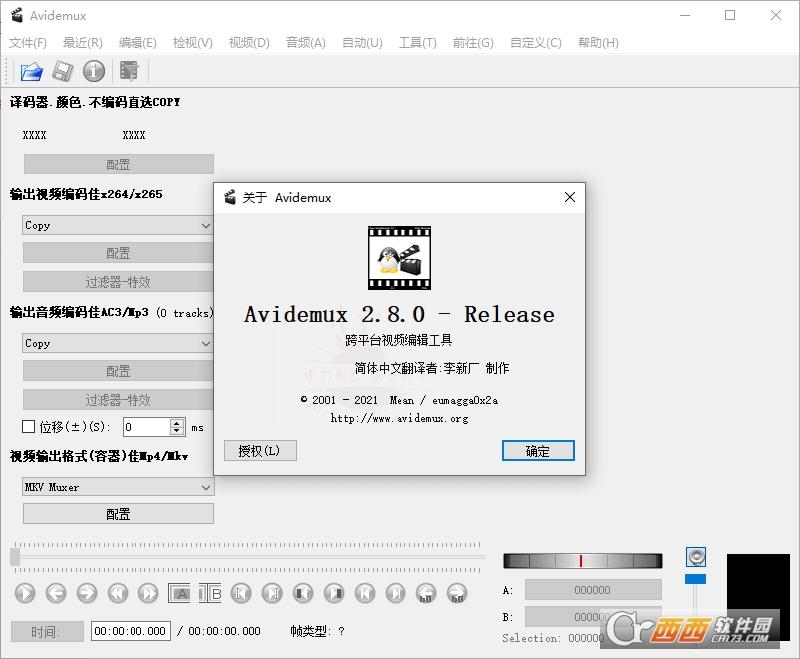This screenshot has width=800, height=659.
Task: Go to previous frame with left arrow
Action: coord(56,593)
